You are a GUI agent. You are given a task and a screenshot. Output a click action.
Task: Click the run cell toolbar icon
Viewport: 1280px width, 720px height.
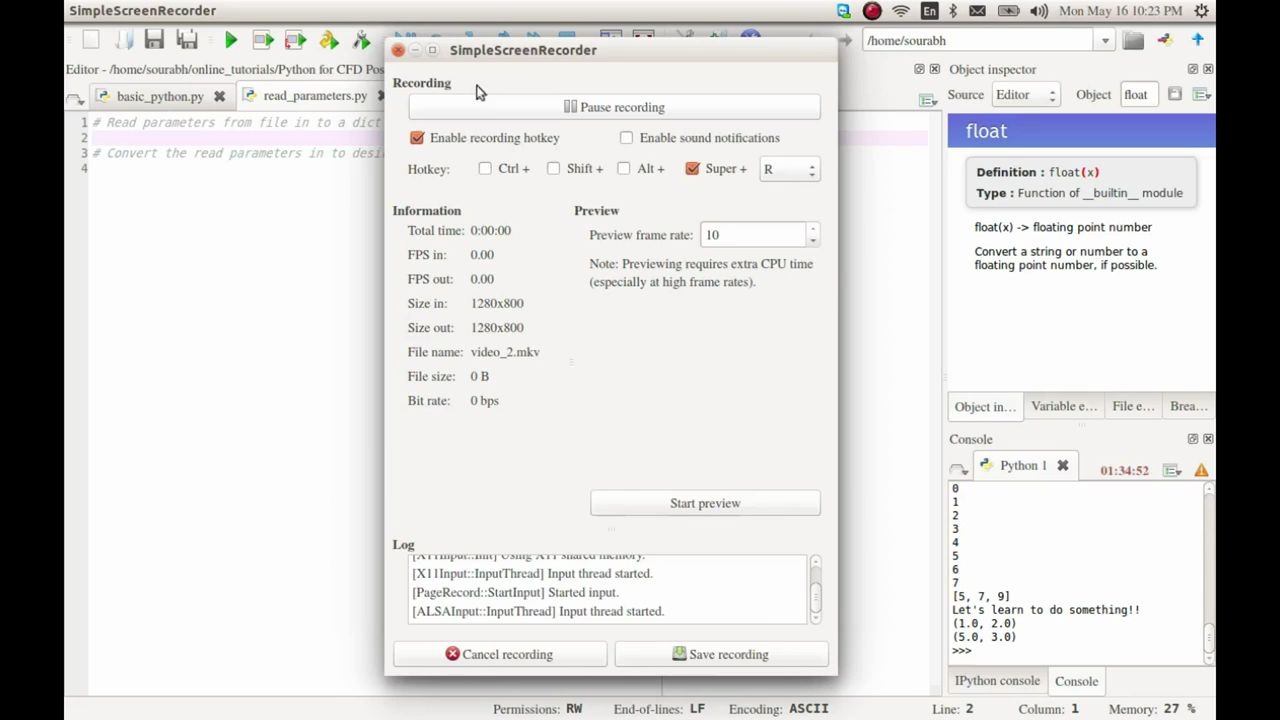pos(263,40)
